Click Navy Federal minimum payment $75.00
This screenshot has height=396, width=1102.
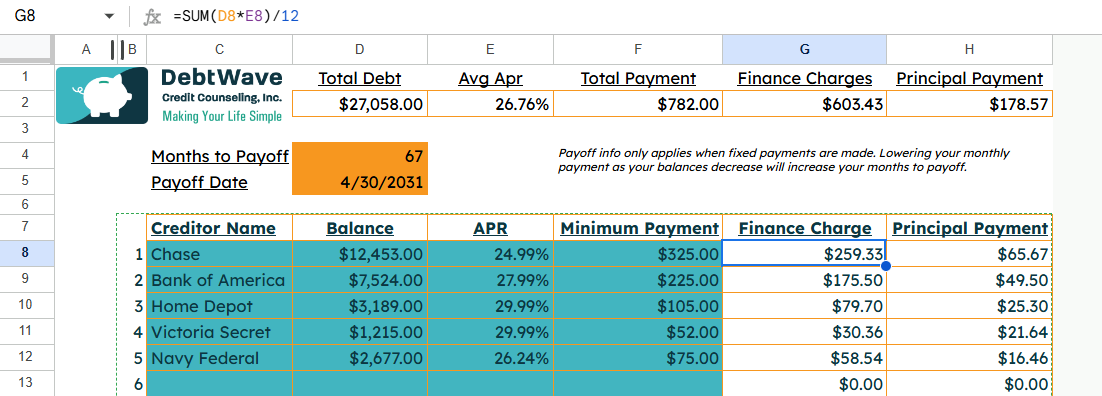coord(637,358)
